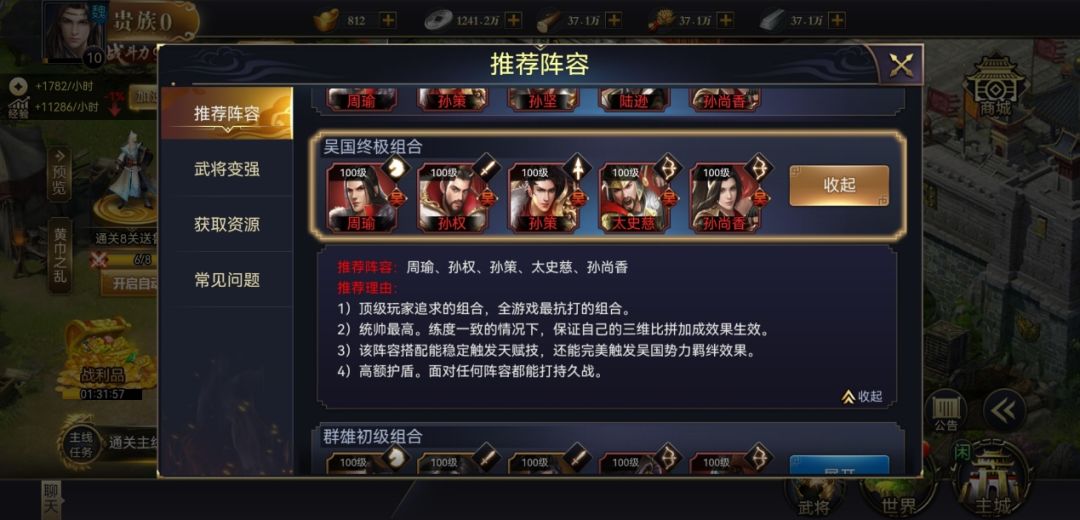
Task: Open the 世界 world map icon
Action: 899,497
